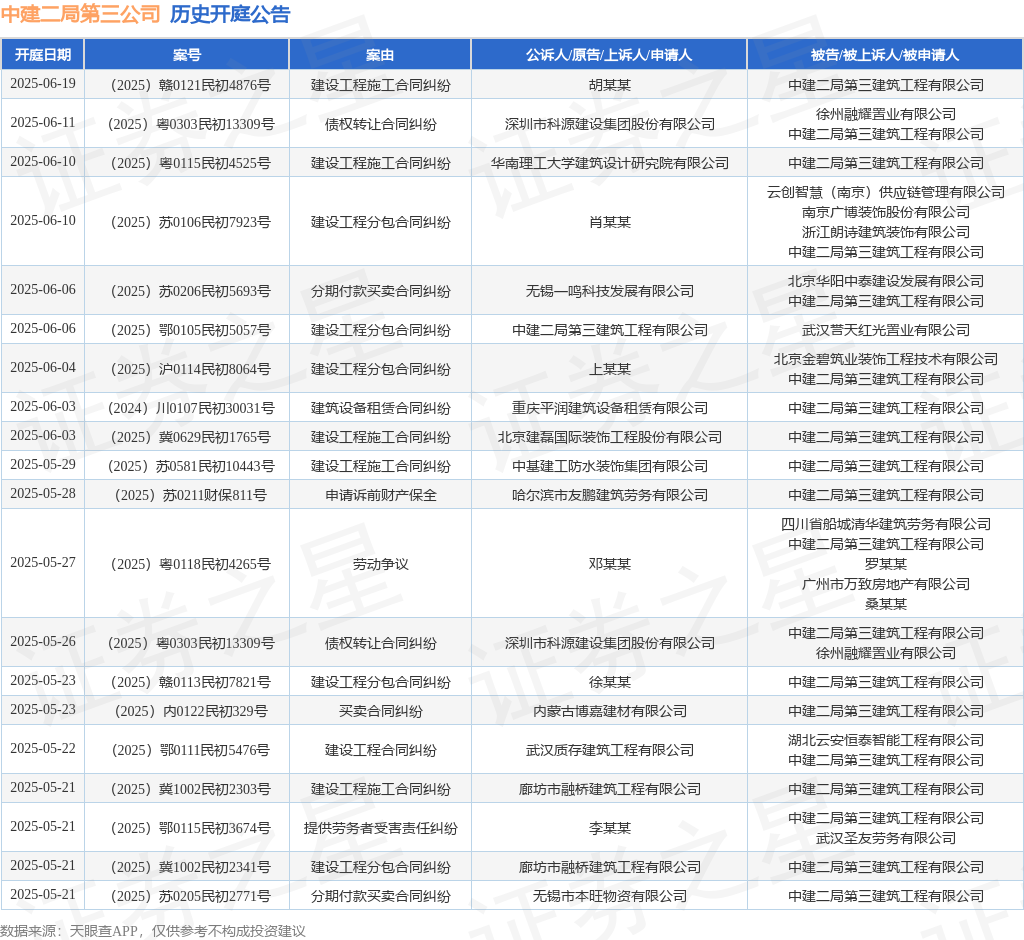
Task: Click plaintiff 邓某某
Action: [x=610, y=564]
